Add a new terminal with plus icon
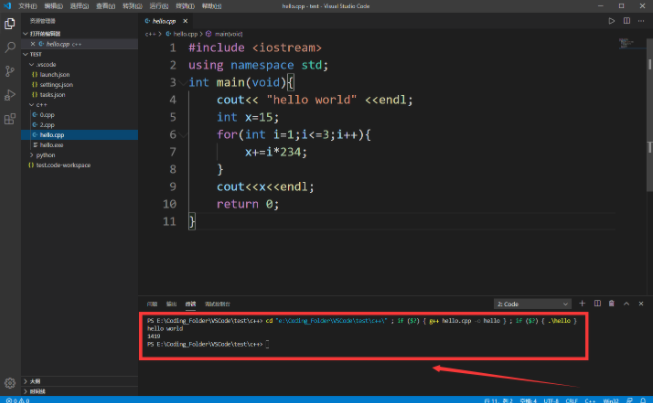 tap(581, 302)
